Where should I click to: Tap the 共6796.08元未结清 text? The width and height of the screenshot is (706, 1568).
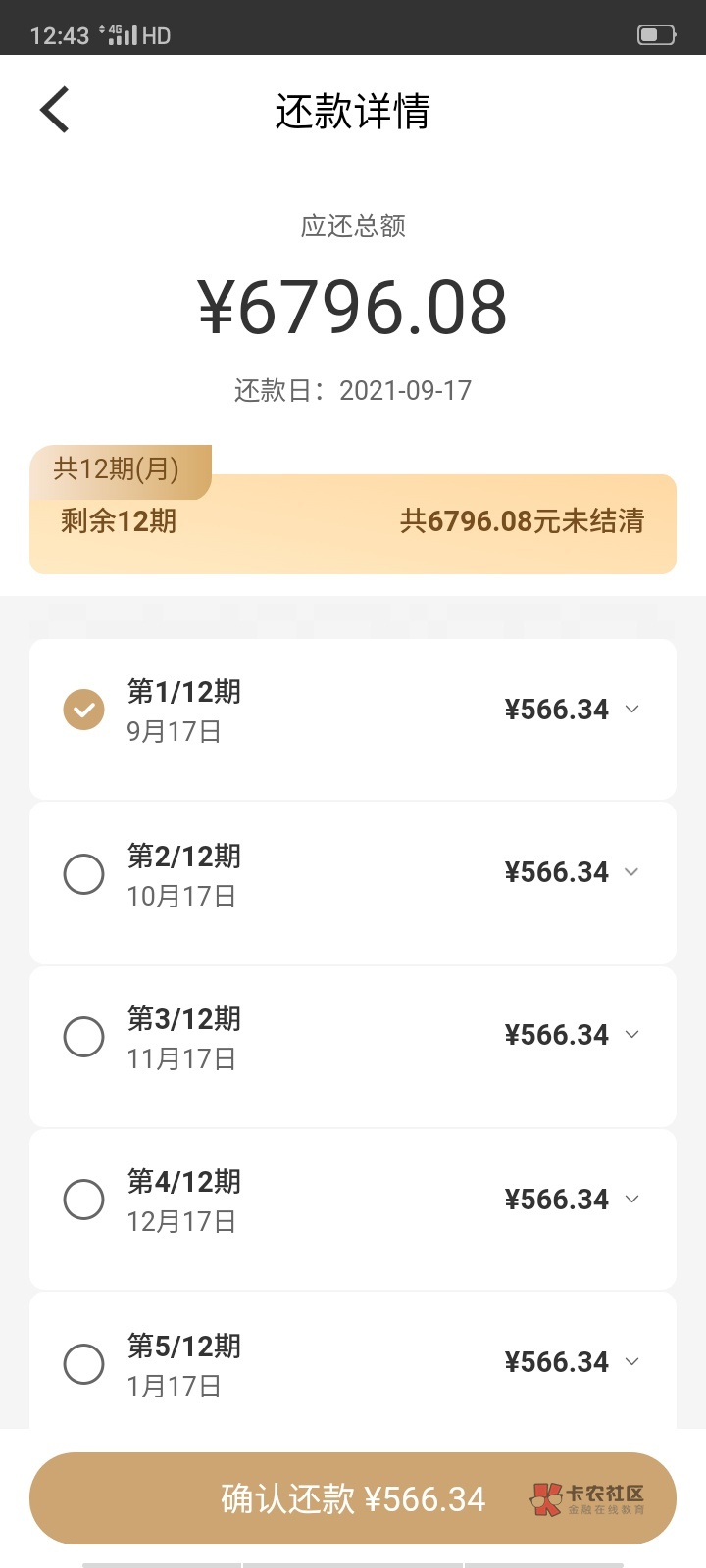pyautogui.click(x=522, y=521)
